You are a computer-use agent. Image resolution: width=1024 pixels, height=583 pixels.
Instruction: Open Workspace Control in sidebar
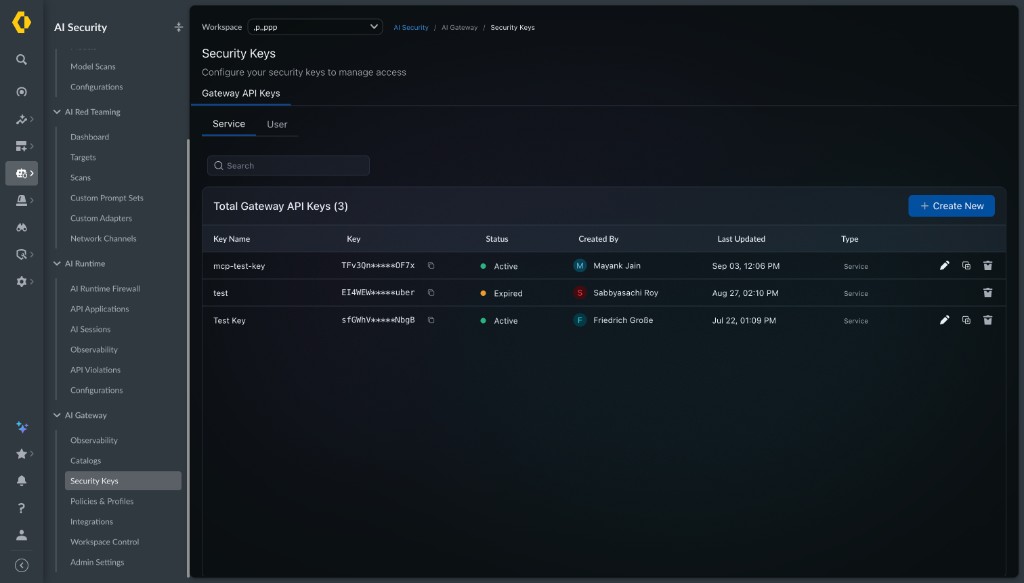click(104, 541)
